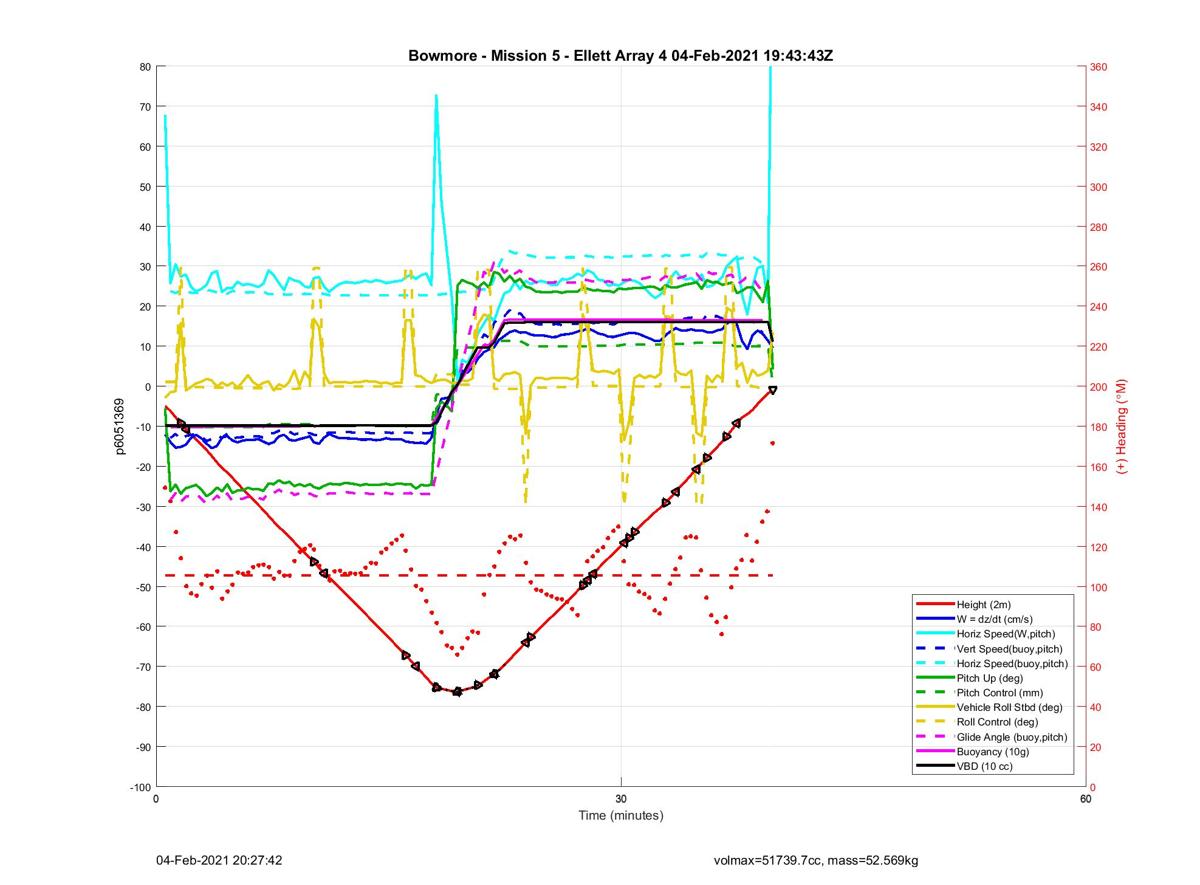Click the "Pitch Control (mm)" legend label
This screenshot has width=1200, height=885.
coord(999,692)
